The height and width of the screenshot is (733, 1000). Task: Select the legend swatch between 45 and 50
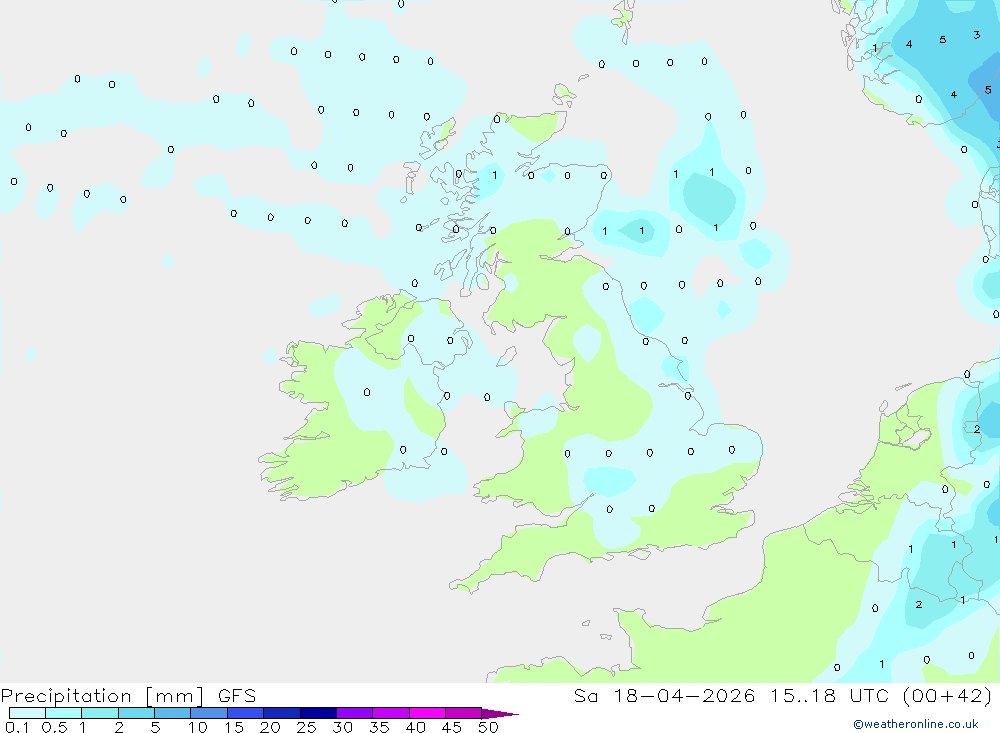click(464, 713)
